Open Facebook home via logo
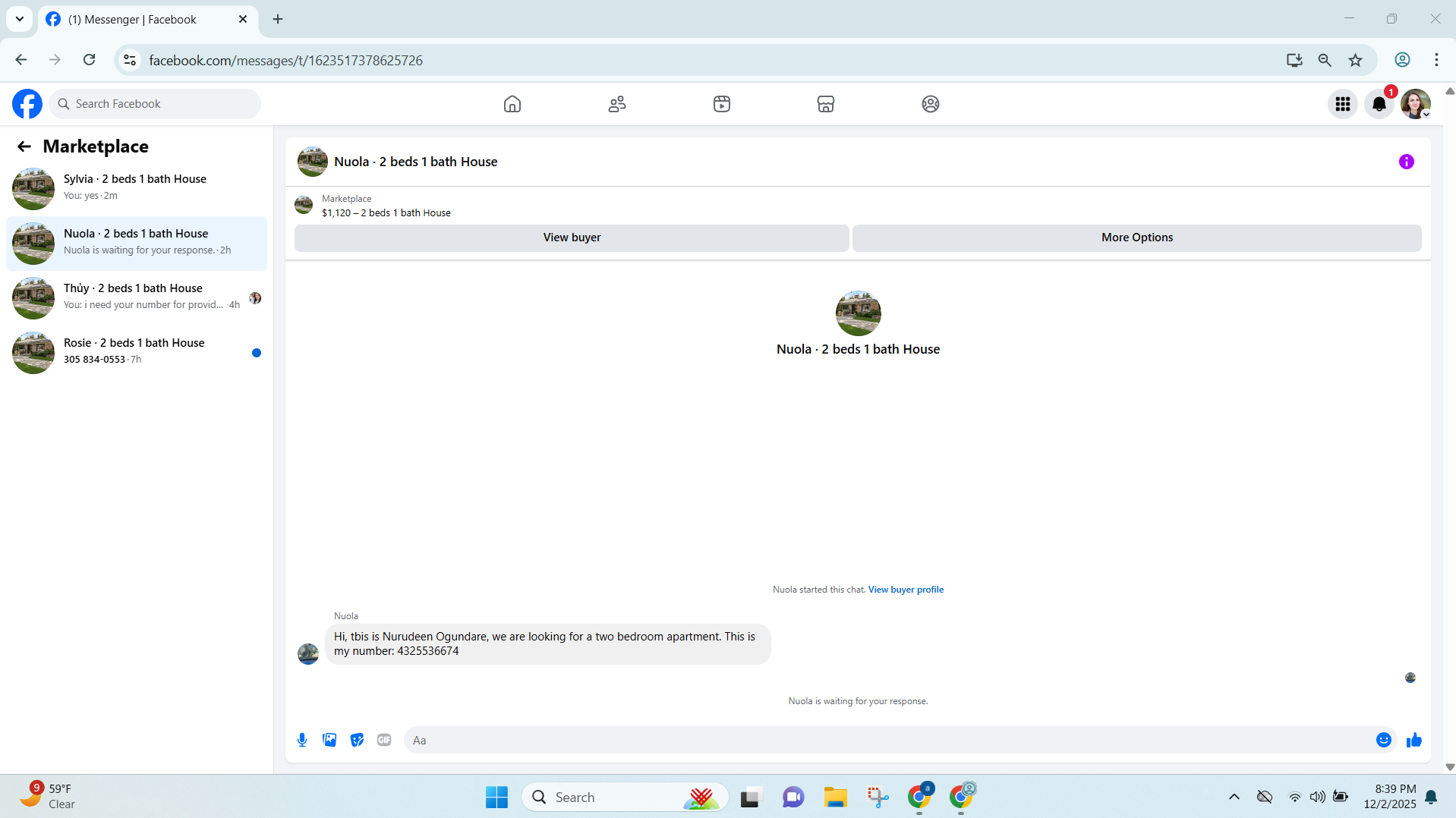This screenshot has height=818, width=1456. pos(27,104)
